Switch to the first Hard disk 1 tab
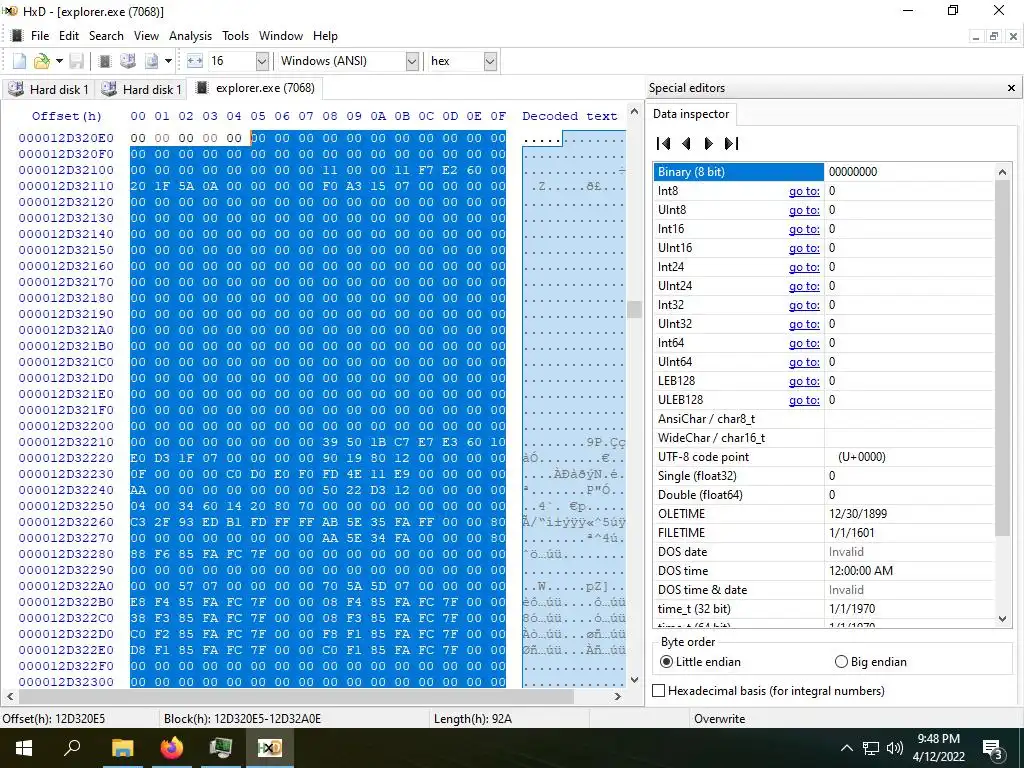 [x=48, y=89]
